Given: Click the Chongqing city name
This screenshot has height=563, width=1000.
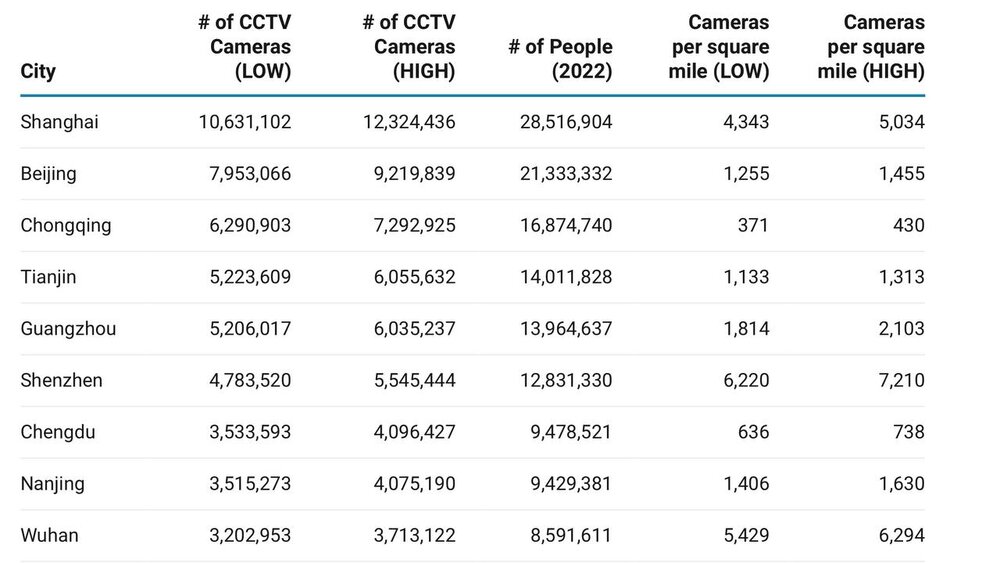Looking at the screenshot, I should (x=66, y=225).
